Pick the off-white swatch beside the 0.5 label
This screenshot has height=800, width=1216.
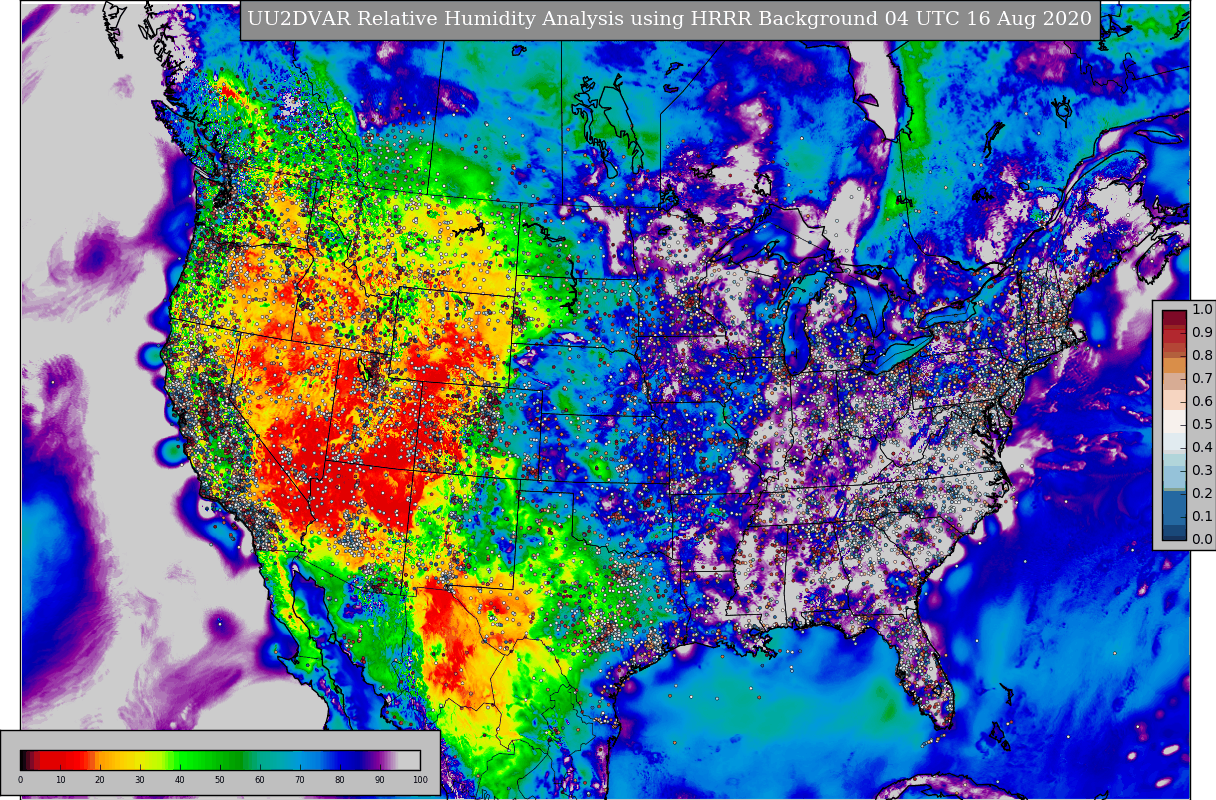point(1175,419)
